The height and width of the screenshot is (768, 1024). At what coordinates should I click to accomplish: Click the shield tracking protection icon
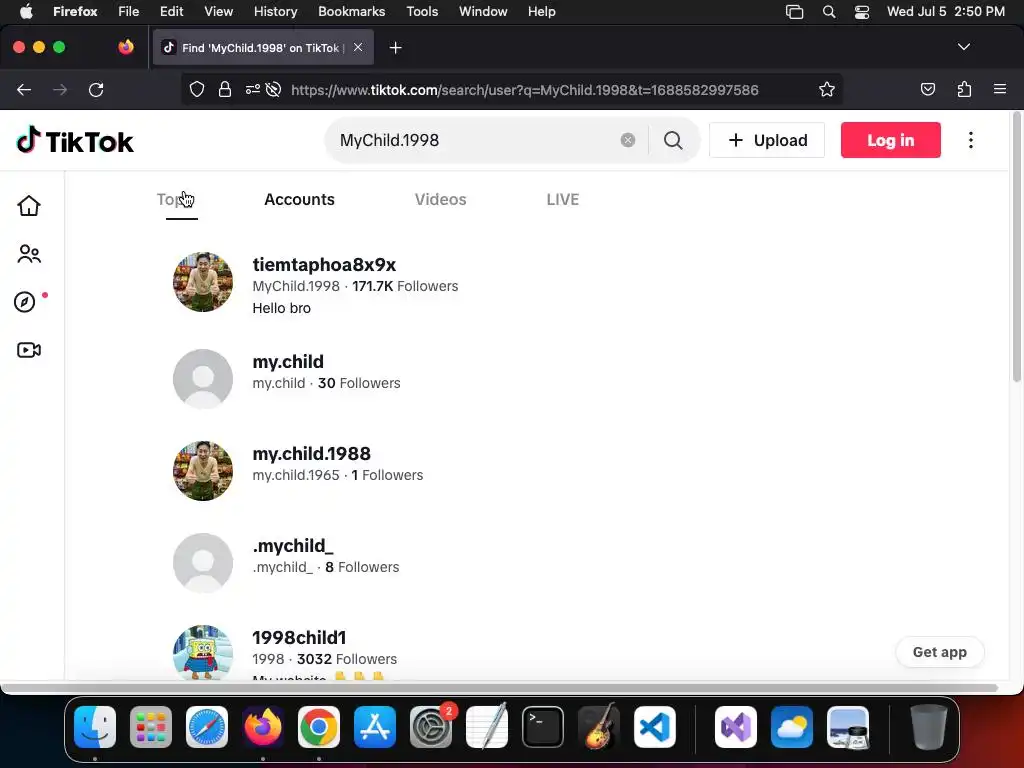tap(197, 89)
